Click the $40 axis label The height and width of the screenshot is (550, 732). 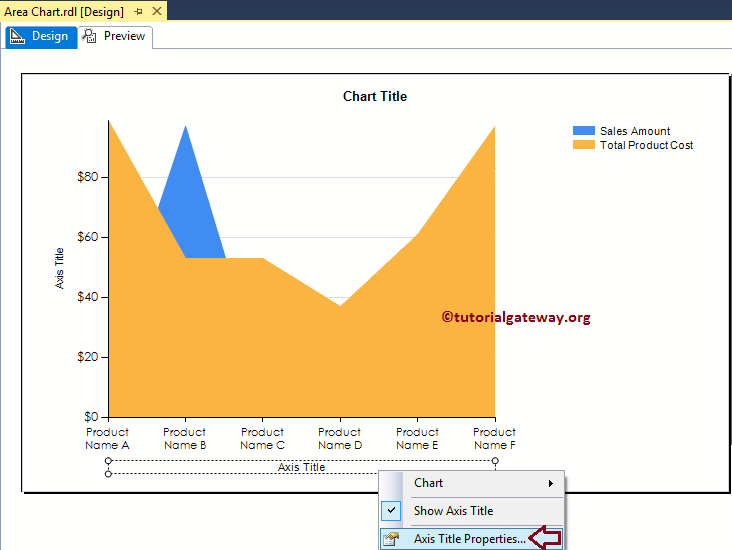click(88, 297)
